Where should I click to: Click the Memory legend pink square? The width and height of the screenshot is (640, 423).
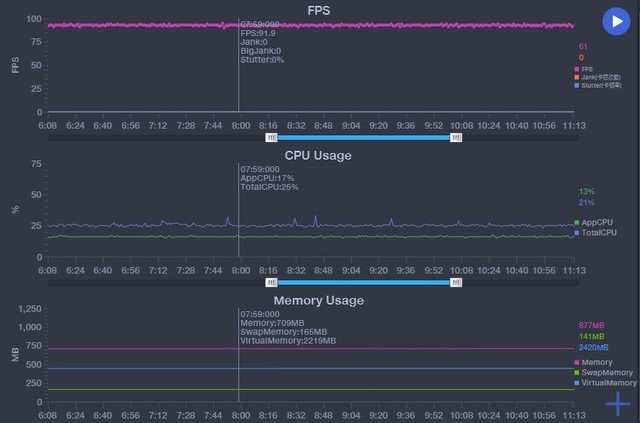coord(577,362)
